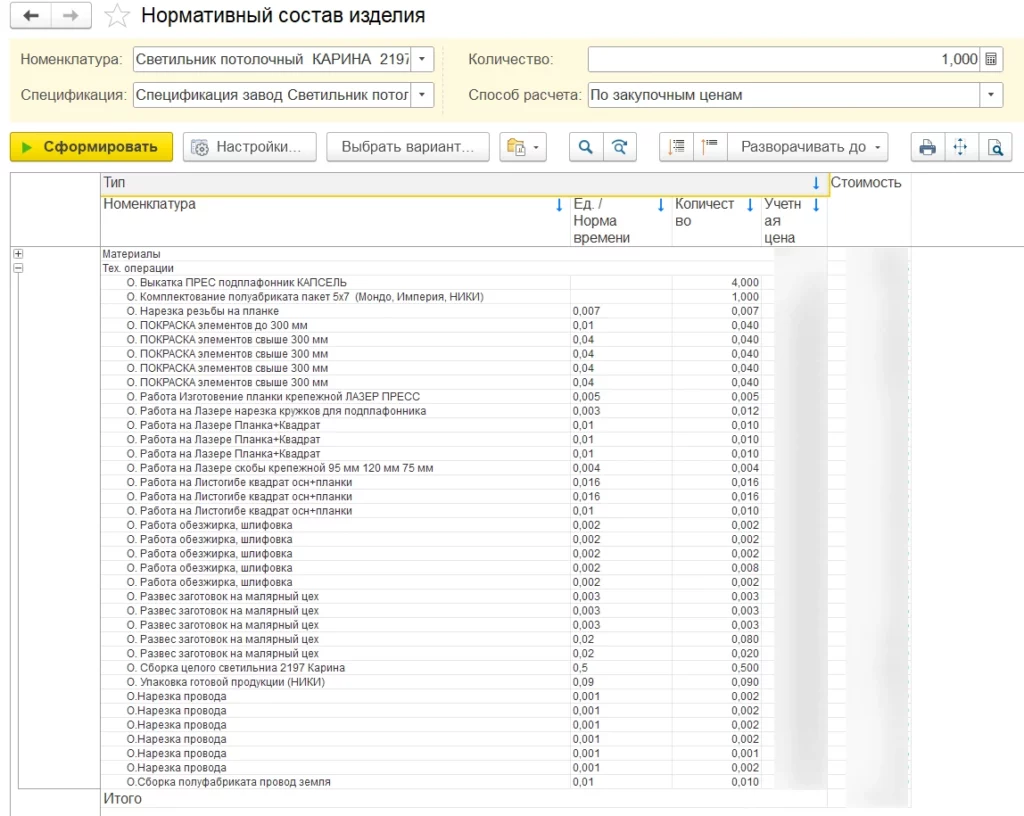Viewport: 1024px width, 816px height.
Task: Click the Выбрать вариант... button
Action: pos(408,147)
